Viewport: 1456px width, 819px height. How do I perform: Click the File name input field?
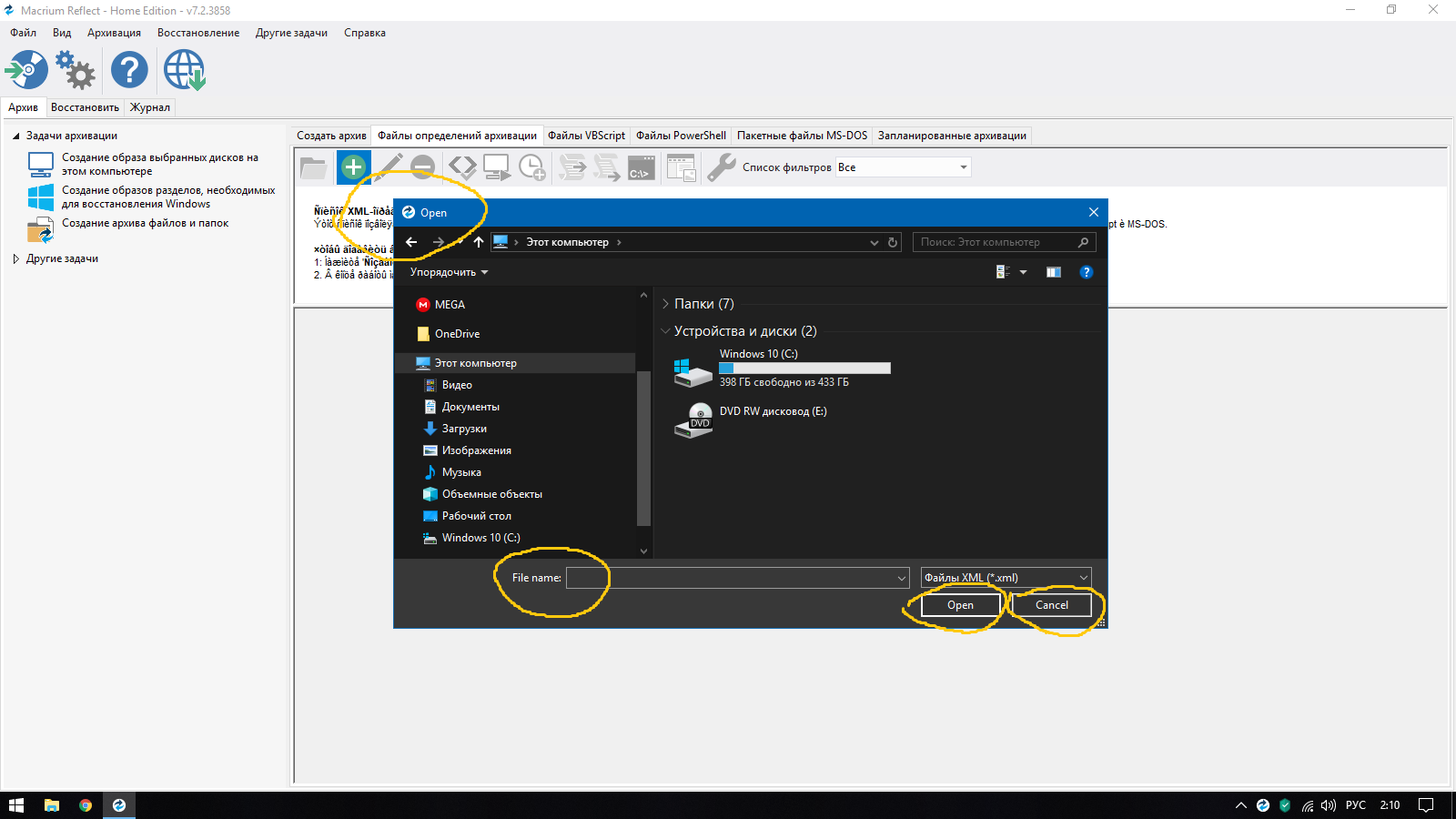click(733, 578)
